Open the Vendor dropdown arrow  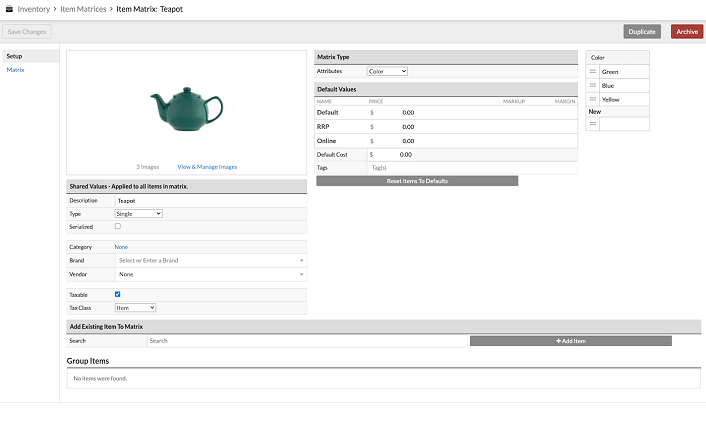[301, 274]
